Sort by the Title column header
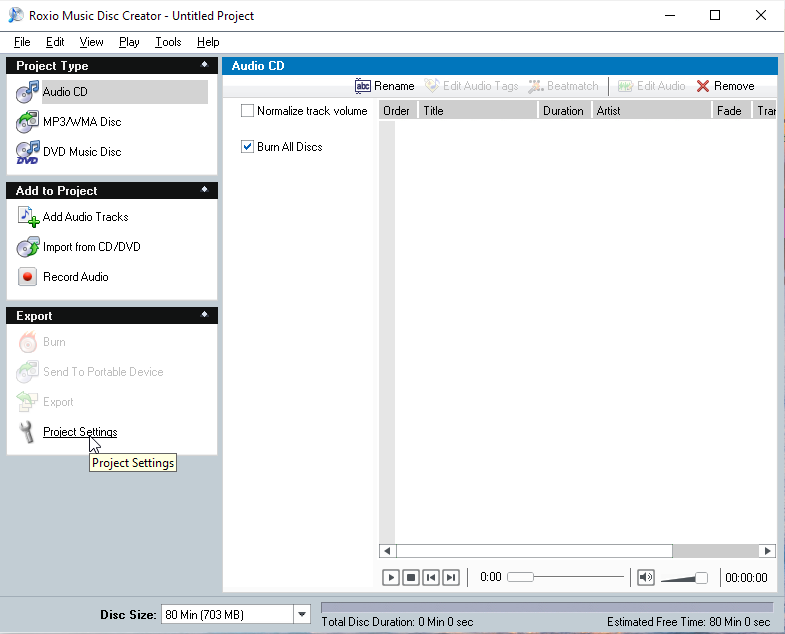The height and width of the screenshot is (634, 785). (x=479, y=111)
